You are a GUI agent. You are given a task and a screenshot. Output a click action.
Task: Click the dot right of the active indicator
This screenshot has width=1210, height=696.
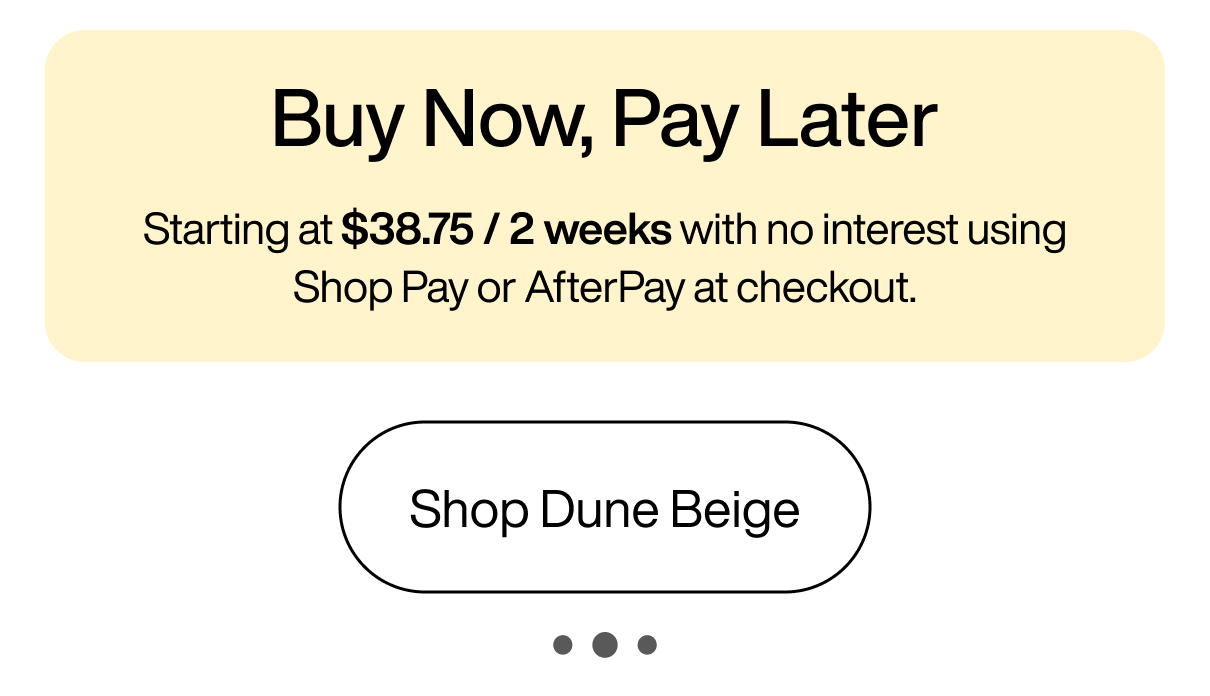pos(645,644)
